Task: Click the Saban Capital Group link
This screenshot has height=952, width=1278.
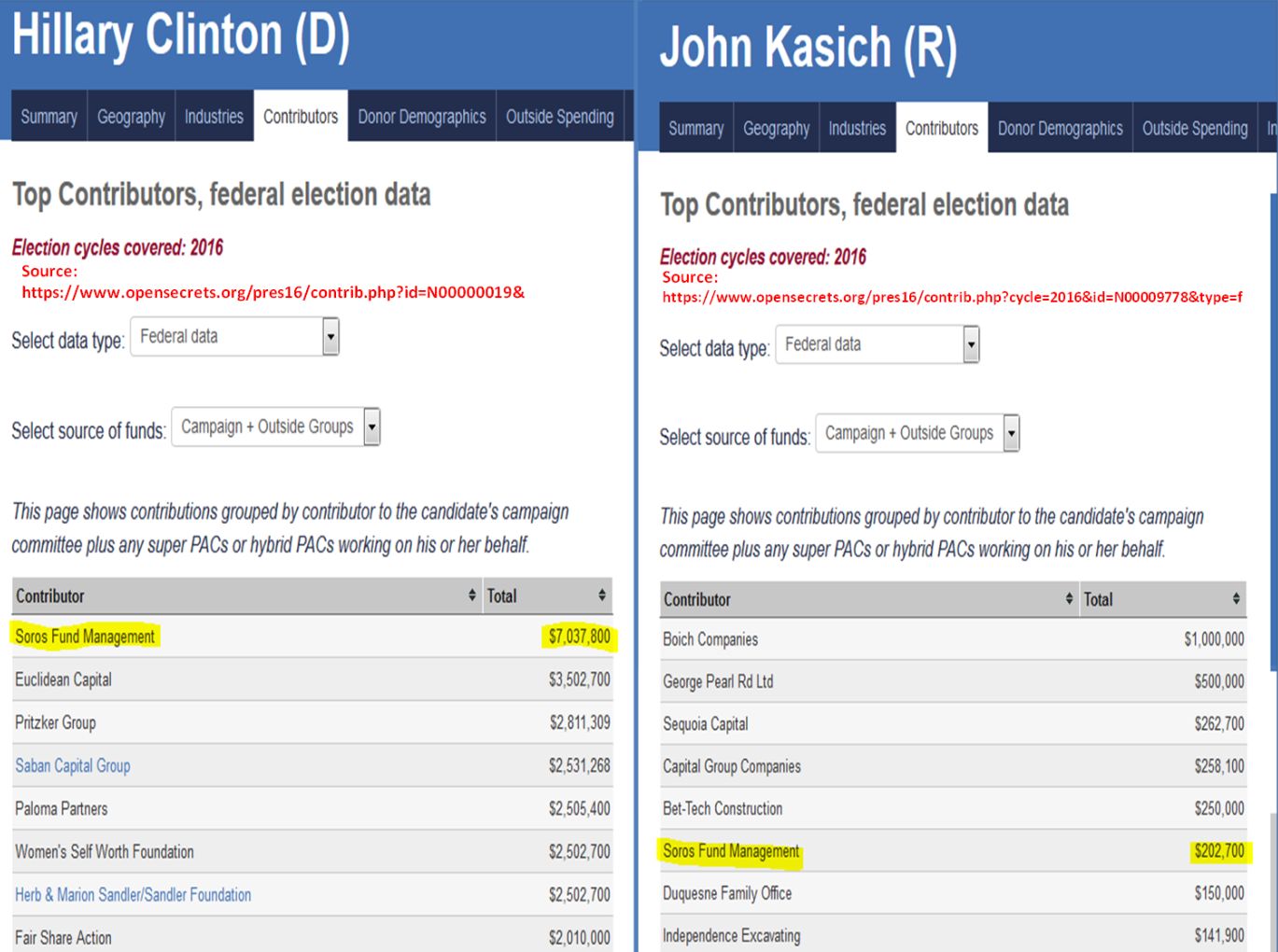Action: (x=73, y=765)
